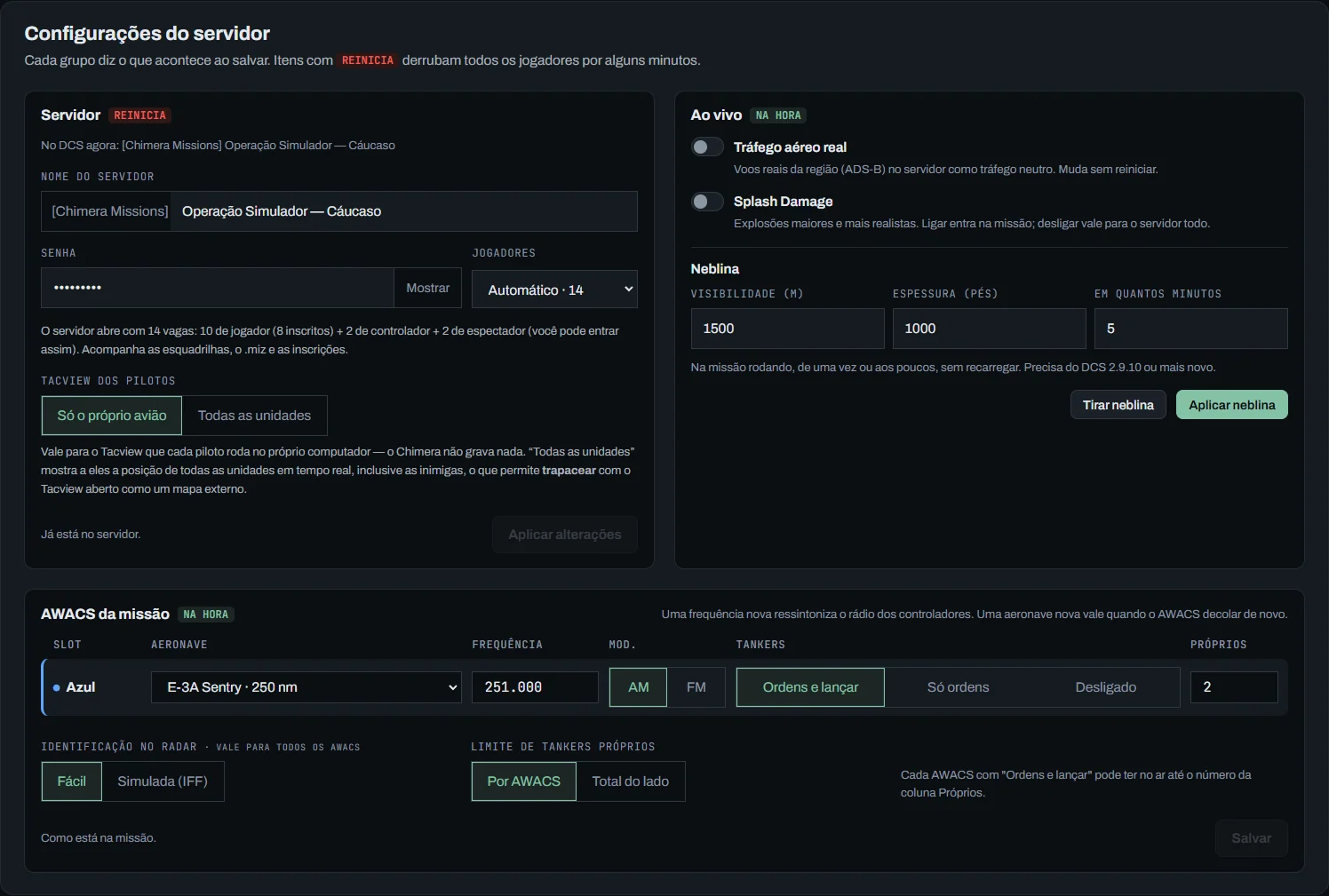Edit the Próprios field with value 2

[x=1234, y=687]
